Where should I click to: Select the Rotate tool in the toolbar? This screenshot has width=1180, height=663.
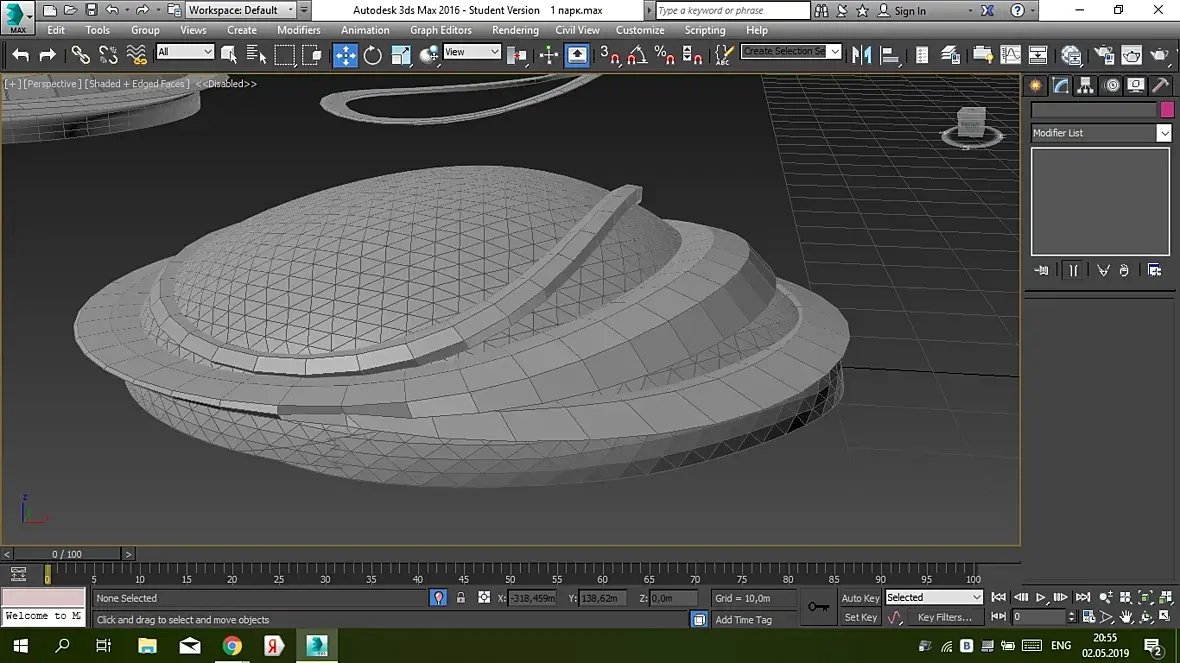(x=373, y=55)
